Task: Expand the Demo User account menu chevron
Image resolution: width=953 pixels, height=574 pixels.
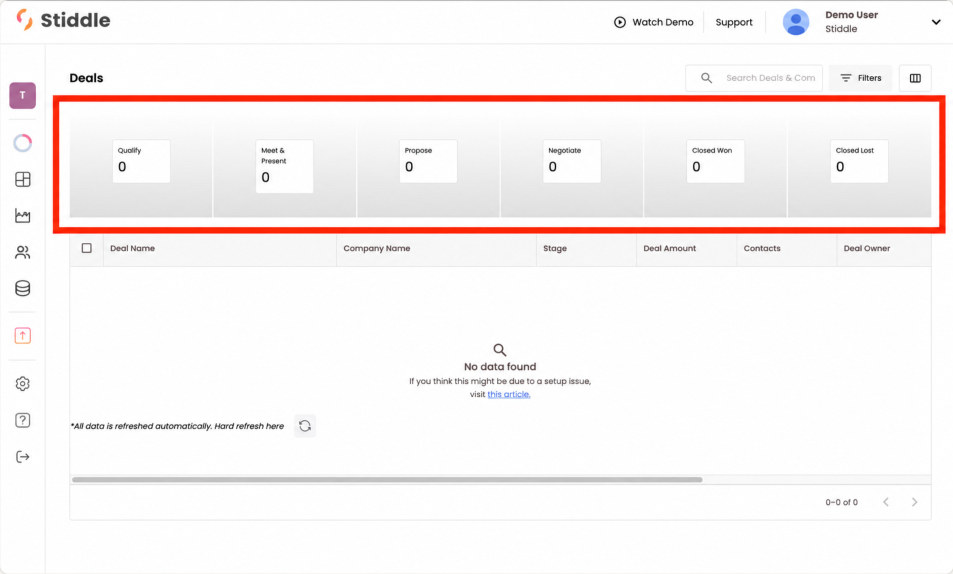Action: coord(936,22)
